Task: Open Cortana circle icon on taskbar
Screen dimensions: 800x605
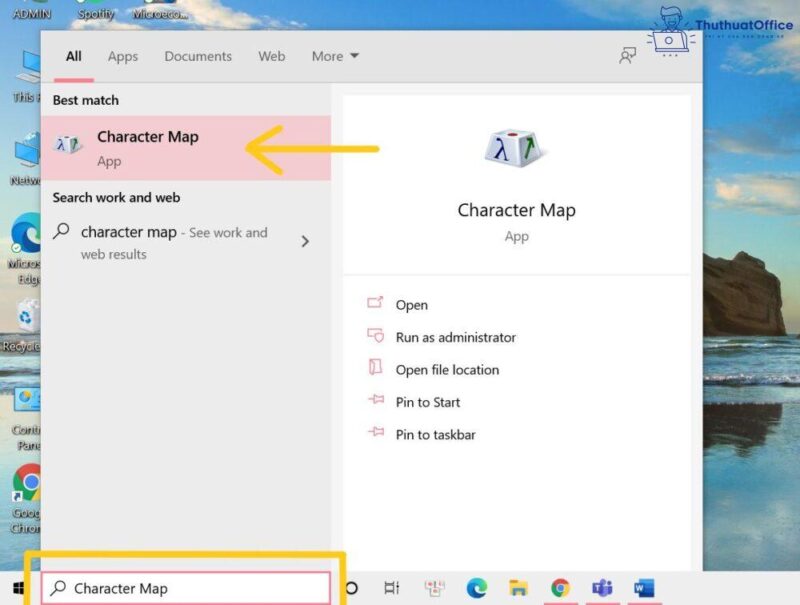Action: pyautogui.click(x=351, y=588)
